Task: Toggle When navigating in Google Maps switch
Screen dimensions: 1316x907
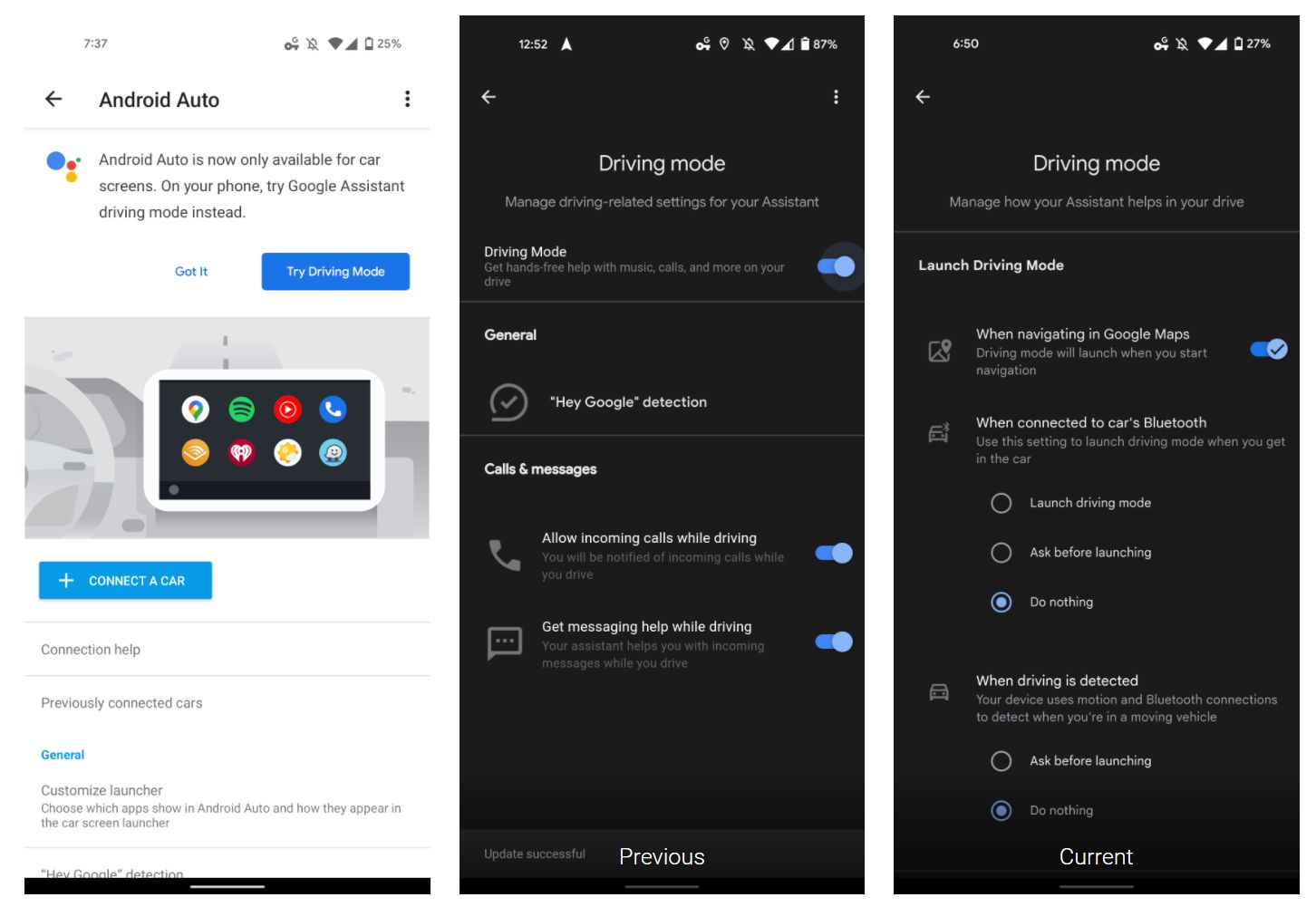Action: click(1269, 349)
